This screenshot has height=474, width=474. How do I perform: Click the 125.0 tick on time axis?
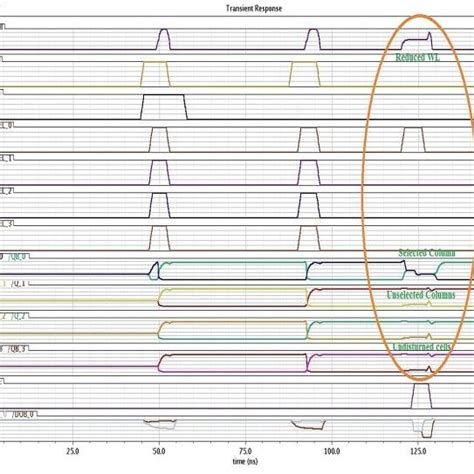click(x=418, y=451)
